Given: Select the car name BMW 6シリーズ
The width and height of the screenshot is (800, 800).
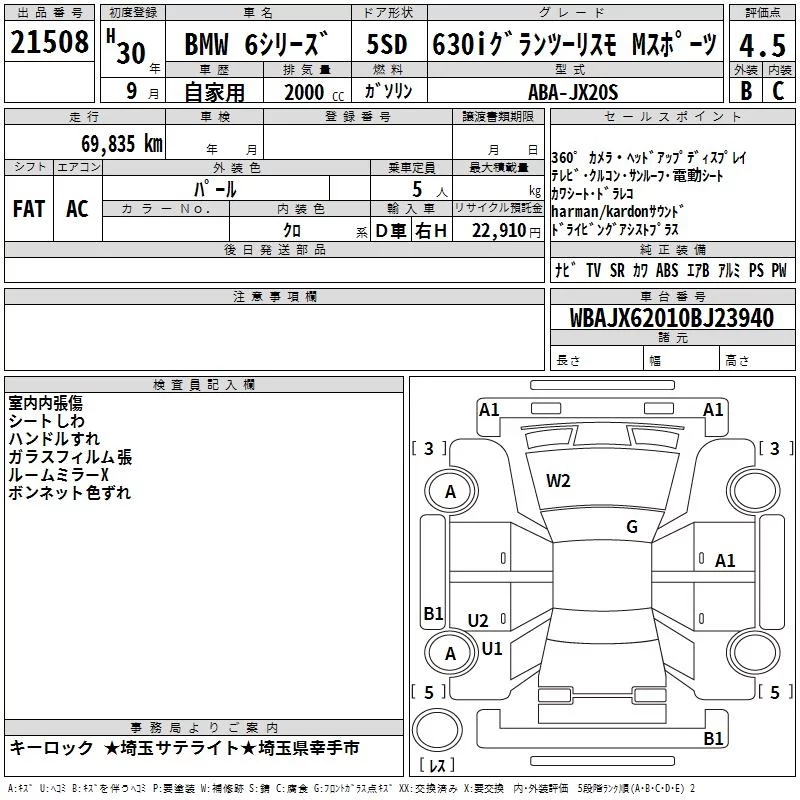Looking at the screenshot, I should coord(256,44).
